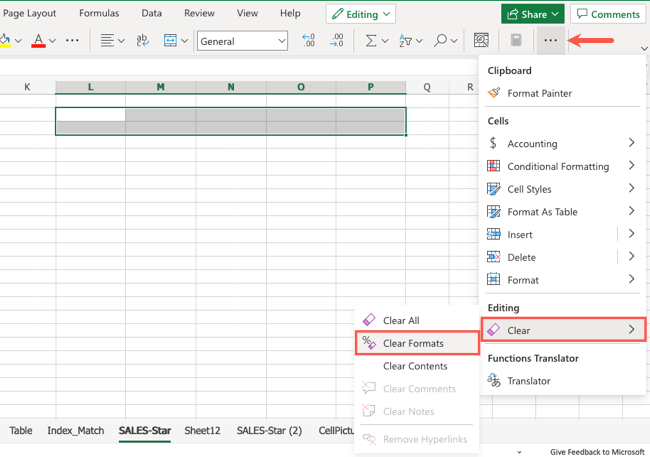The height and width of the screenshot is (457, 650).
Task: Select Clear Formats in the submenu
Action: (413, 343)
